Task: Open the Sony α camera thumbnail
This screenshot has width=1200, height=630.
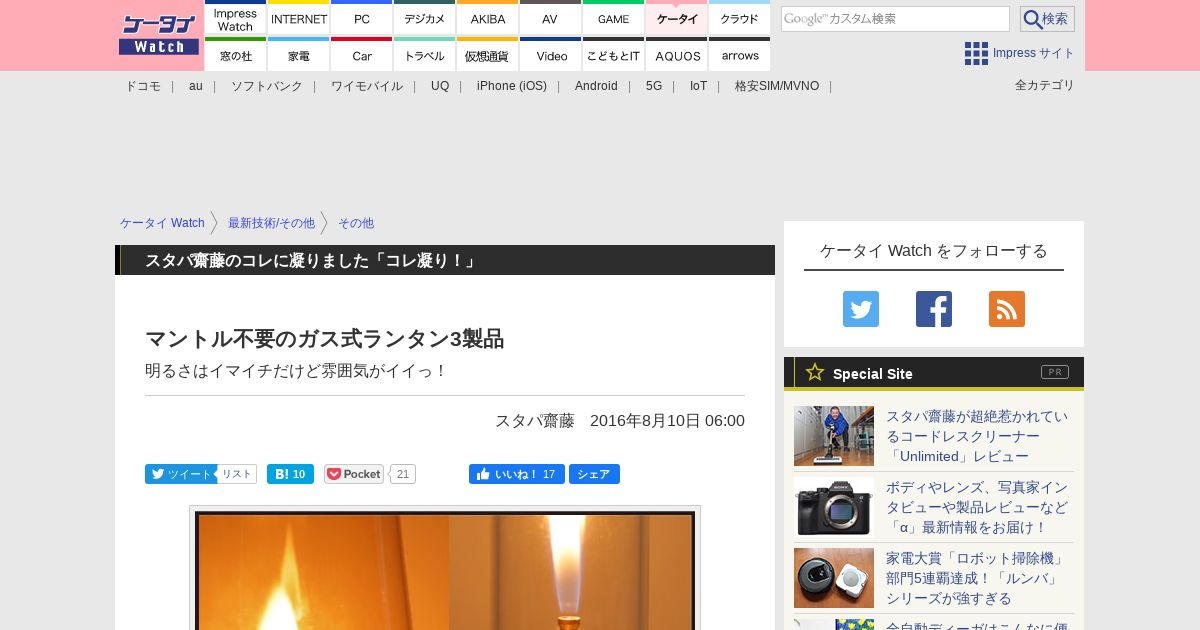Action: click(834, 507)
